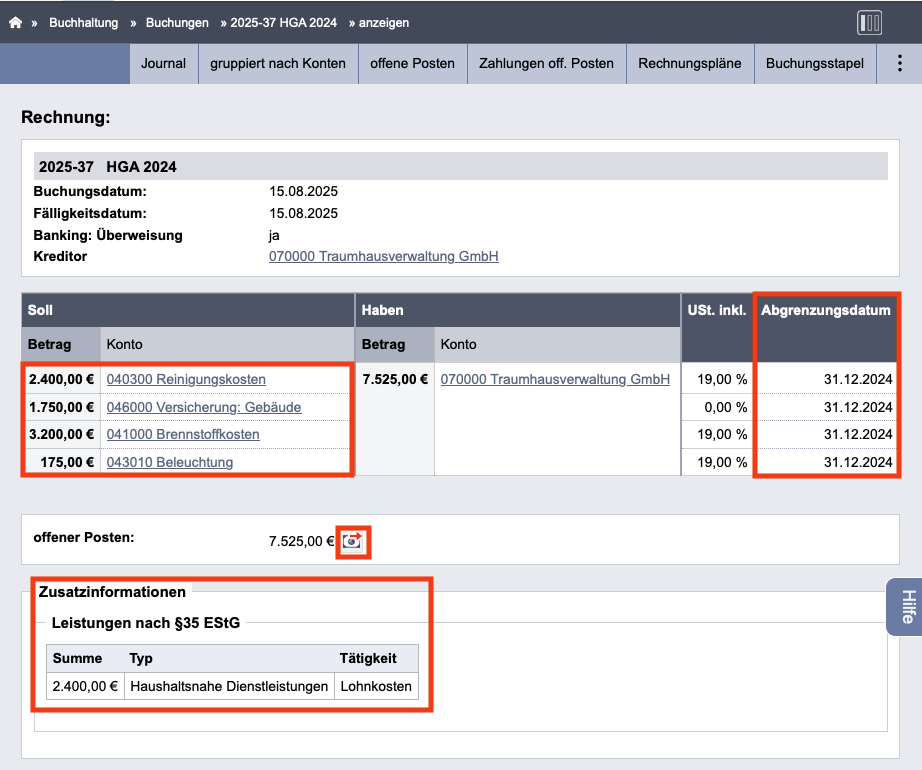Image resolution: width=922 pixels, height=770 pixels.
Task: Open the Buchungsstapel tab
Action: 815,63
